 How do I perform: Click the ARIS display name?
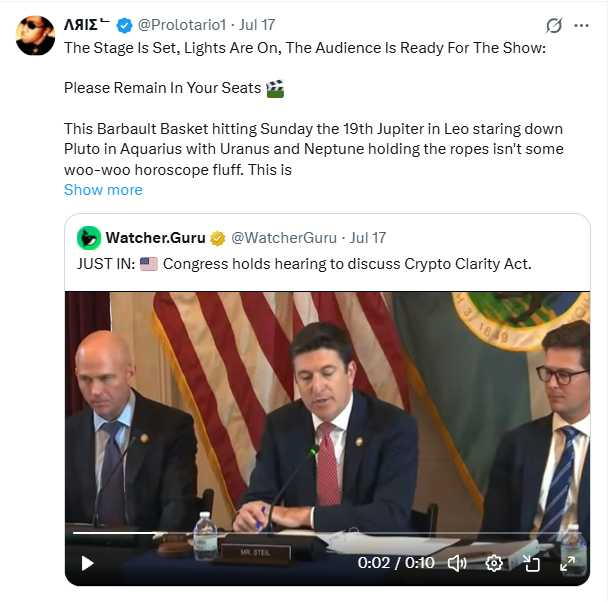[x=87, y=25]
